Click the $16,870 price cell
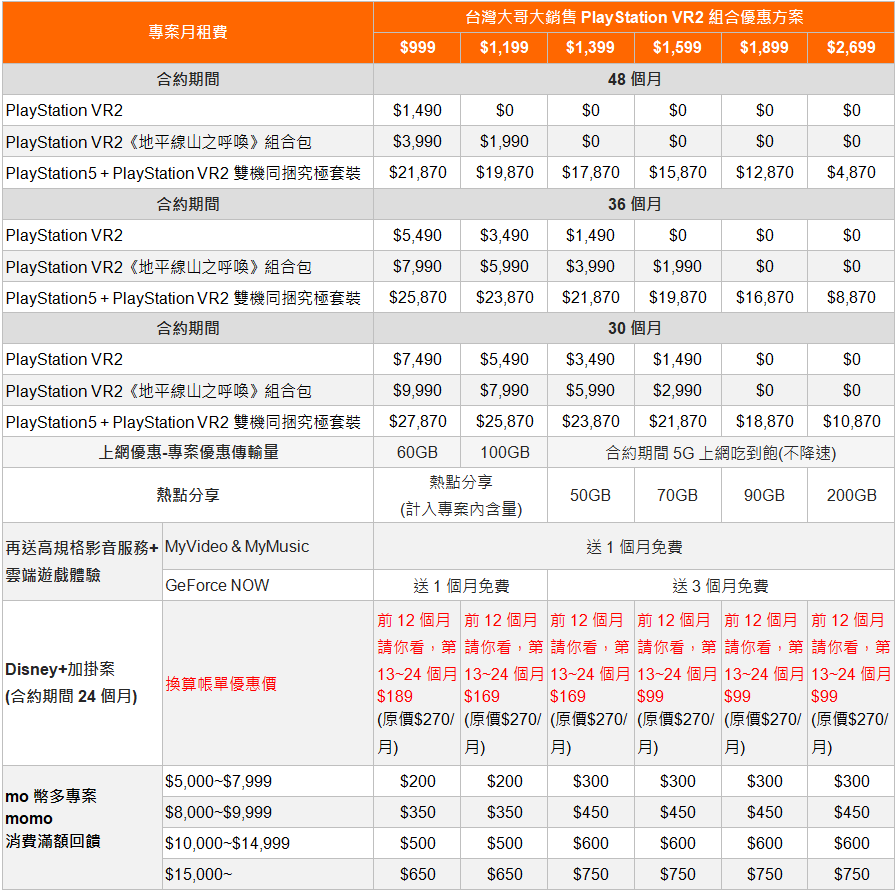 click(x=764, y=297)
